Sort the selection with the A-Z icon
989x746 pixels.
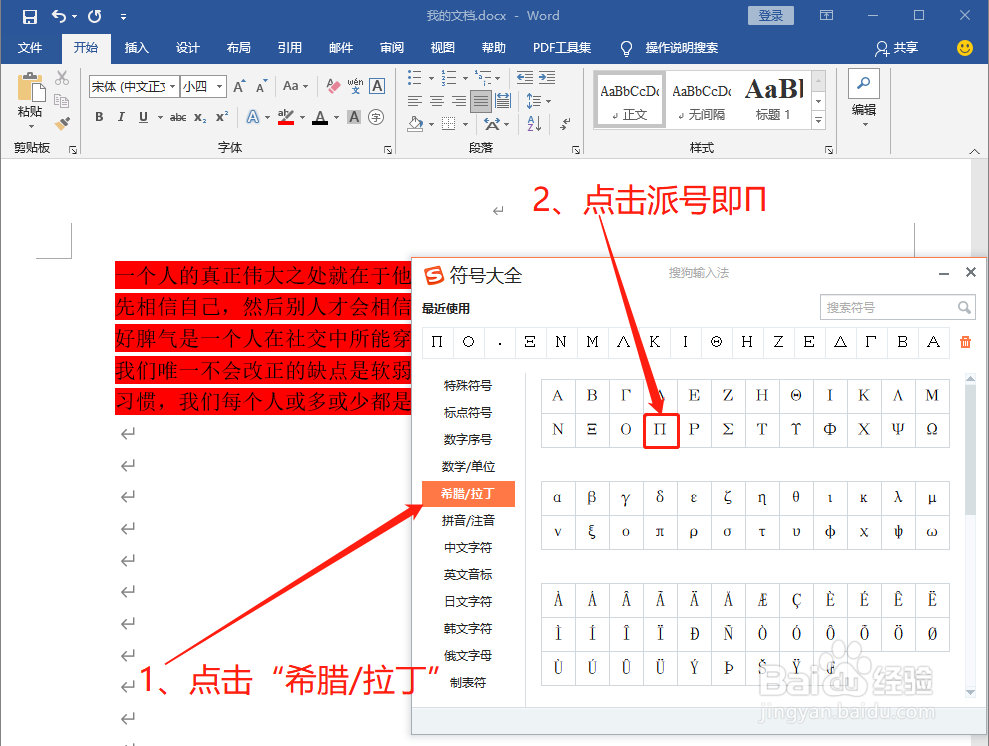coord(534,124)
